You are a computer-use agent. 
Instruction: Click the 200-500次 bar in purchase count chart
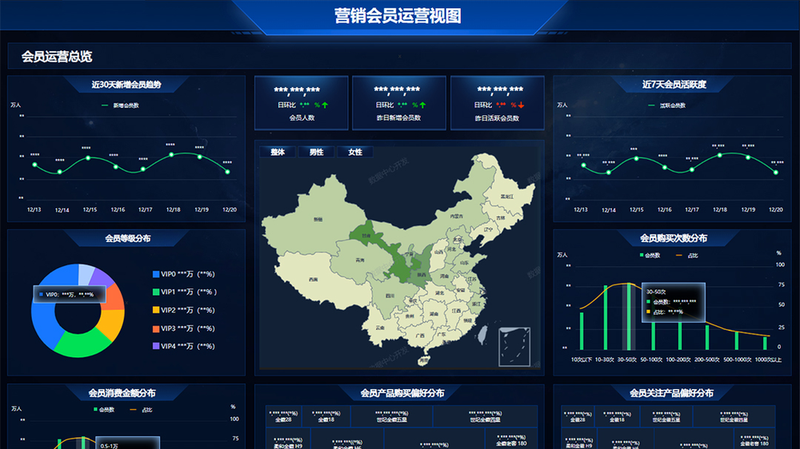pyautogui.click(x=707, y=337)
